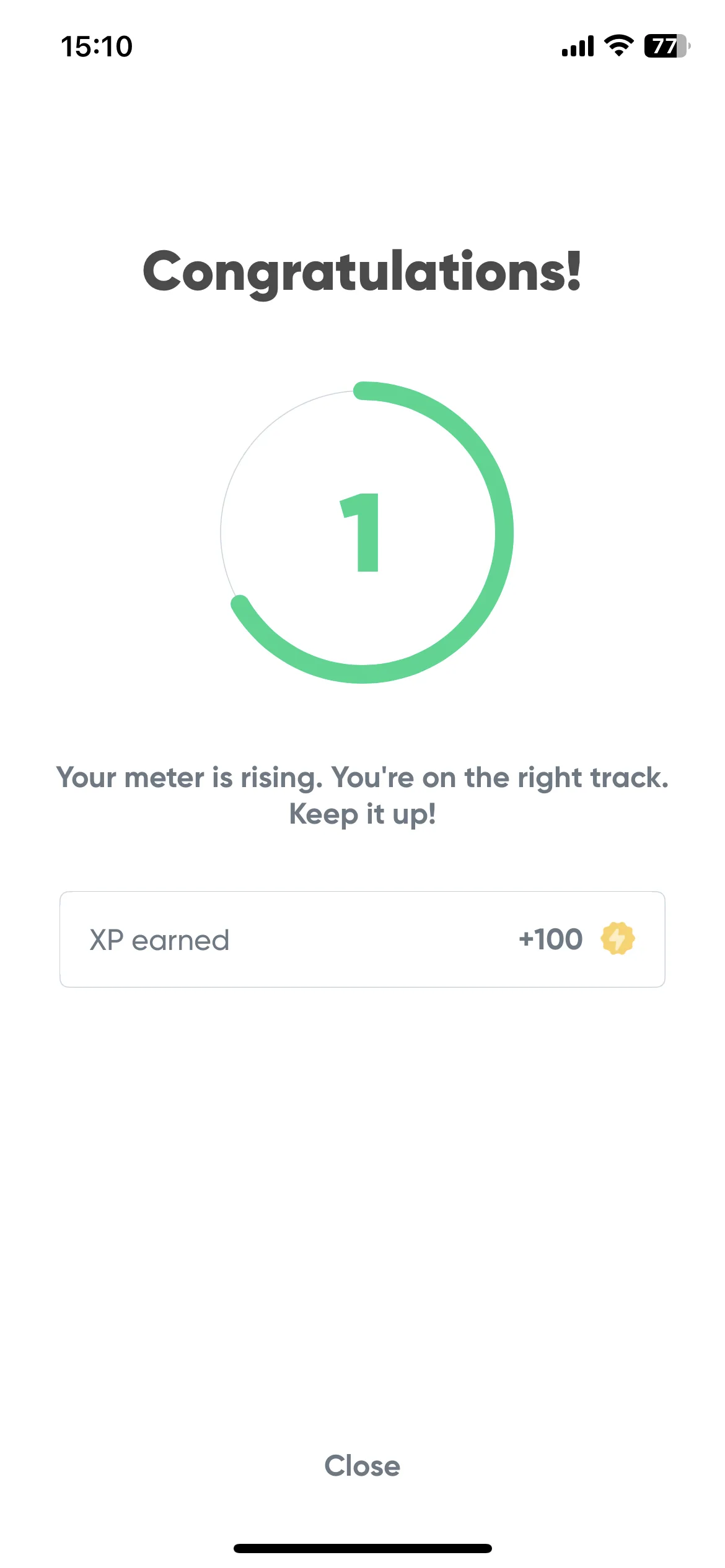Click the "on the right track" phrase
This screenshot has width=725, height=1568.
tap(545, 778)
